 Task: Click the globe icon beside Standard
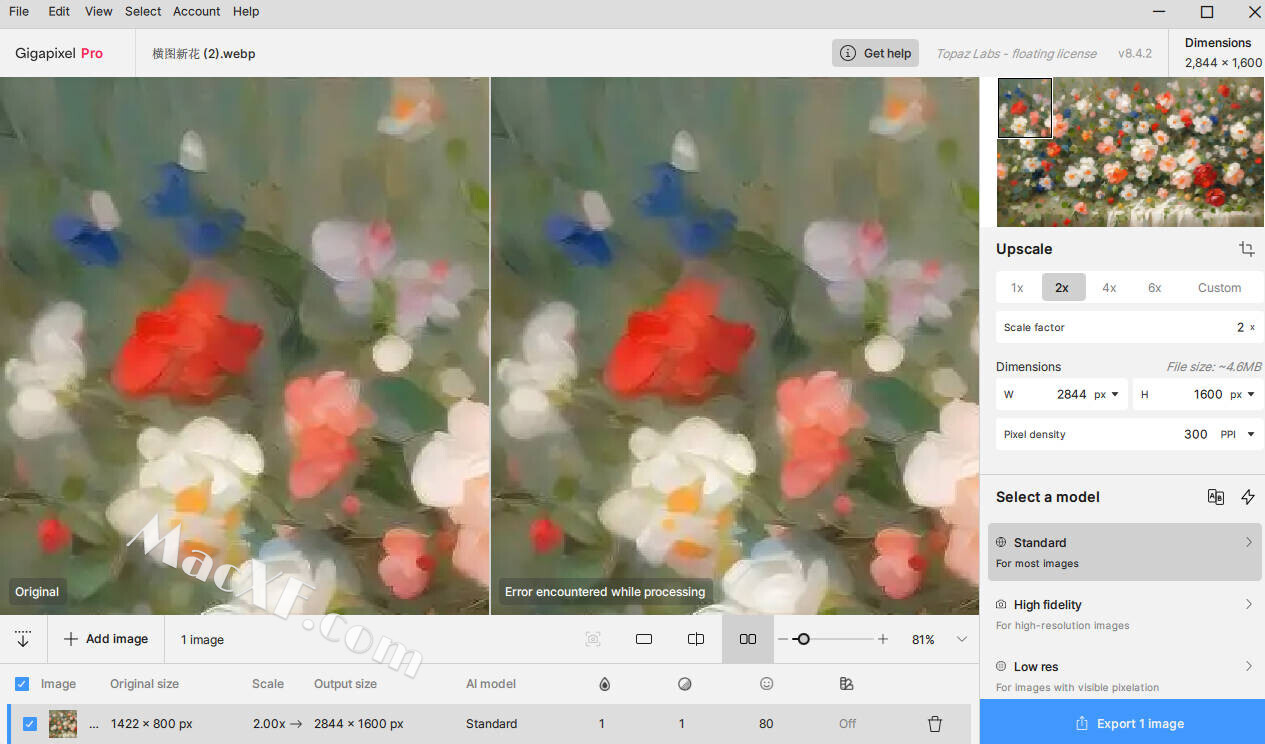[1001, 542]
